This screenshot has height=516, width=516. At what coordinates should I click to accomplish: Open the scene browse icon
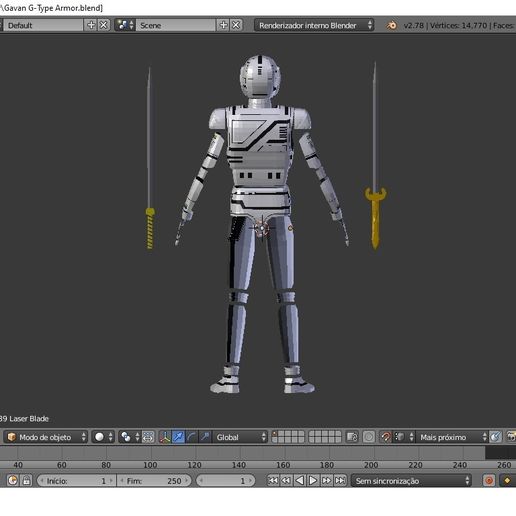(125, 25)
